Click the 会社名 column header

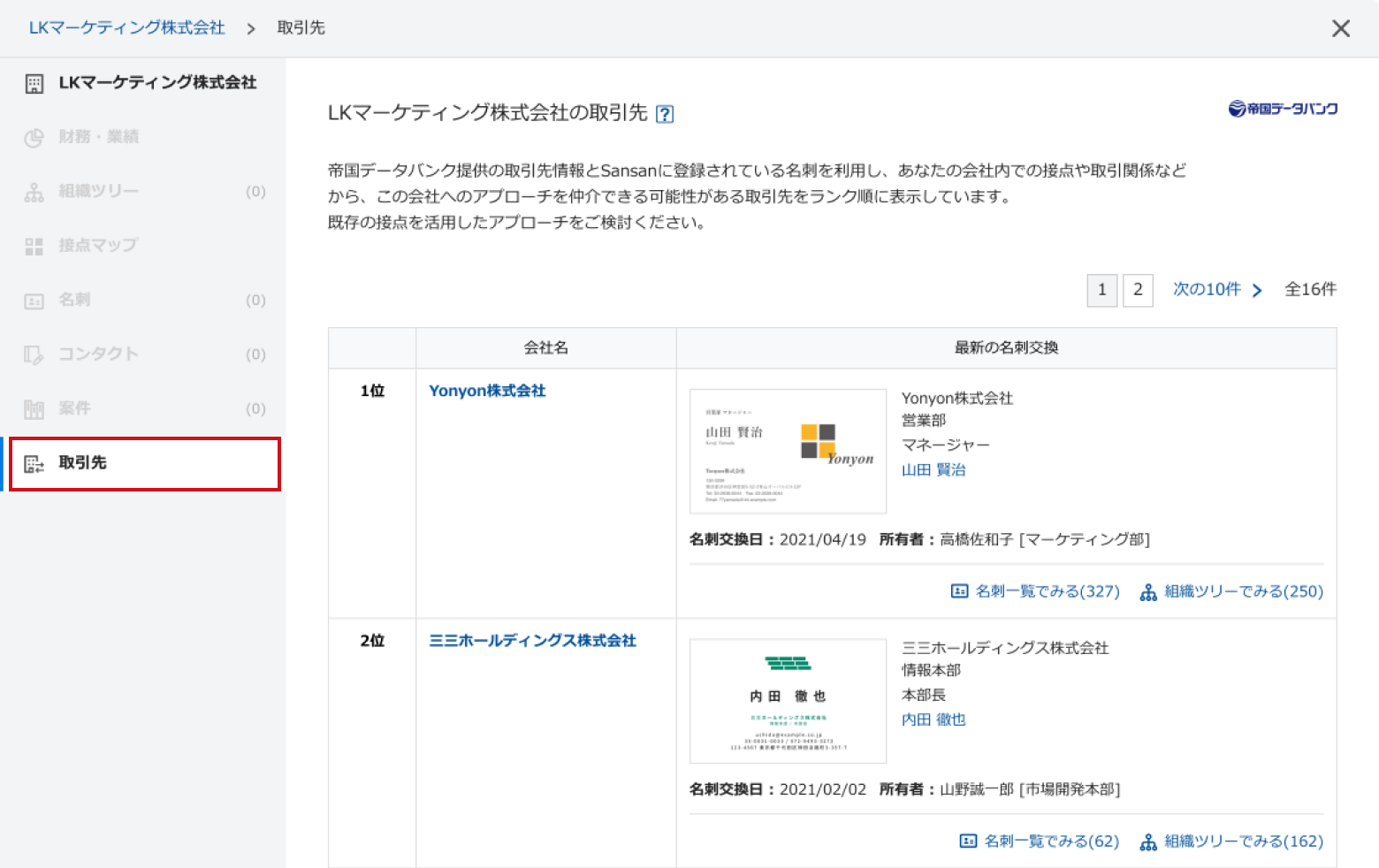[546, 348]
